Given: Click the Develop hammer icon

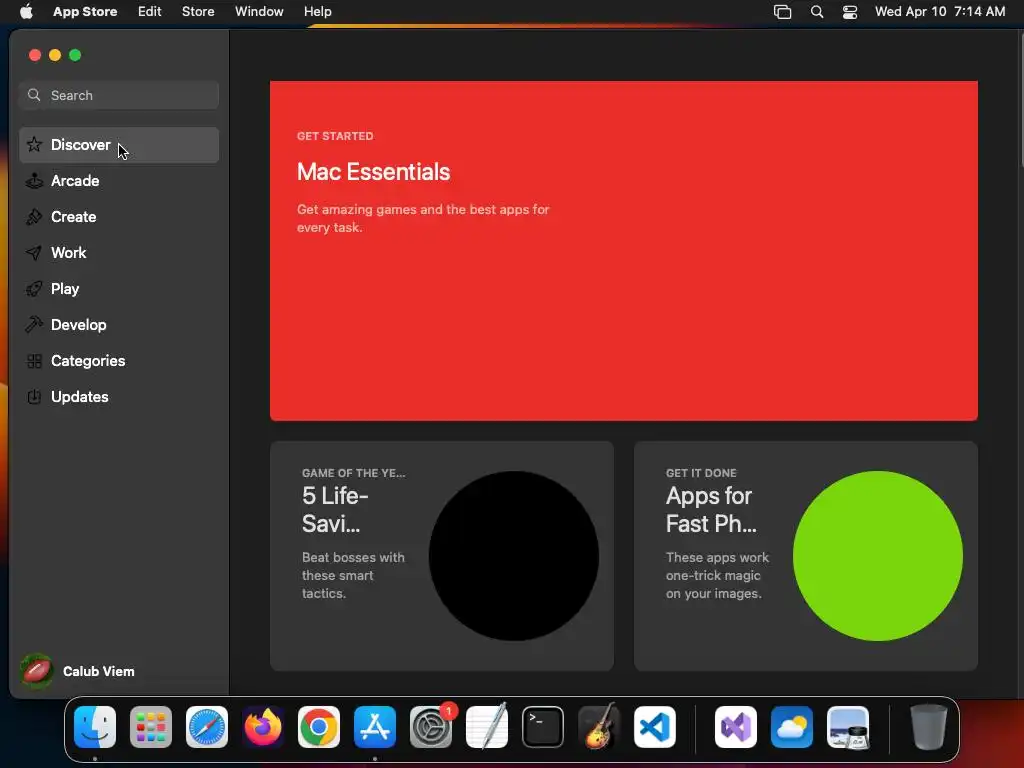Looking at the screenshot, I should (x=34, y=325).
